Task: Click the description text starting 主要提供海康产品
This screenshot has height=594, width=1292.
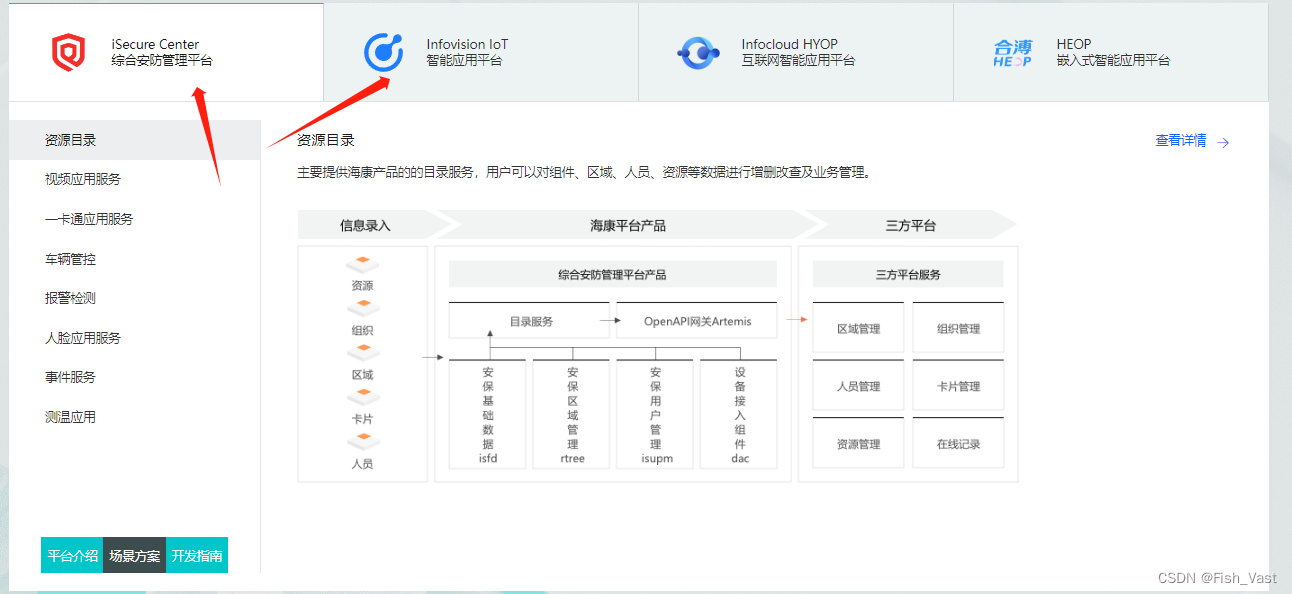Action: 584,173
